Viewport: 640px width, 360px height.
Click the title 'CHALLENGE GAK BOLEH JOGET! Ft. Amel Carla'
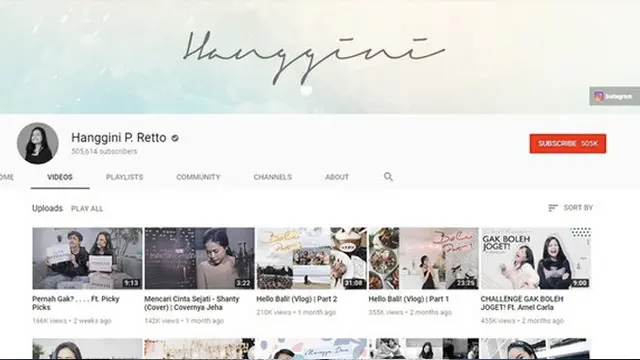click(522, 303)
